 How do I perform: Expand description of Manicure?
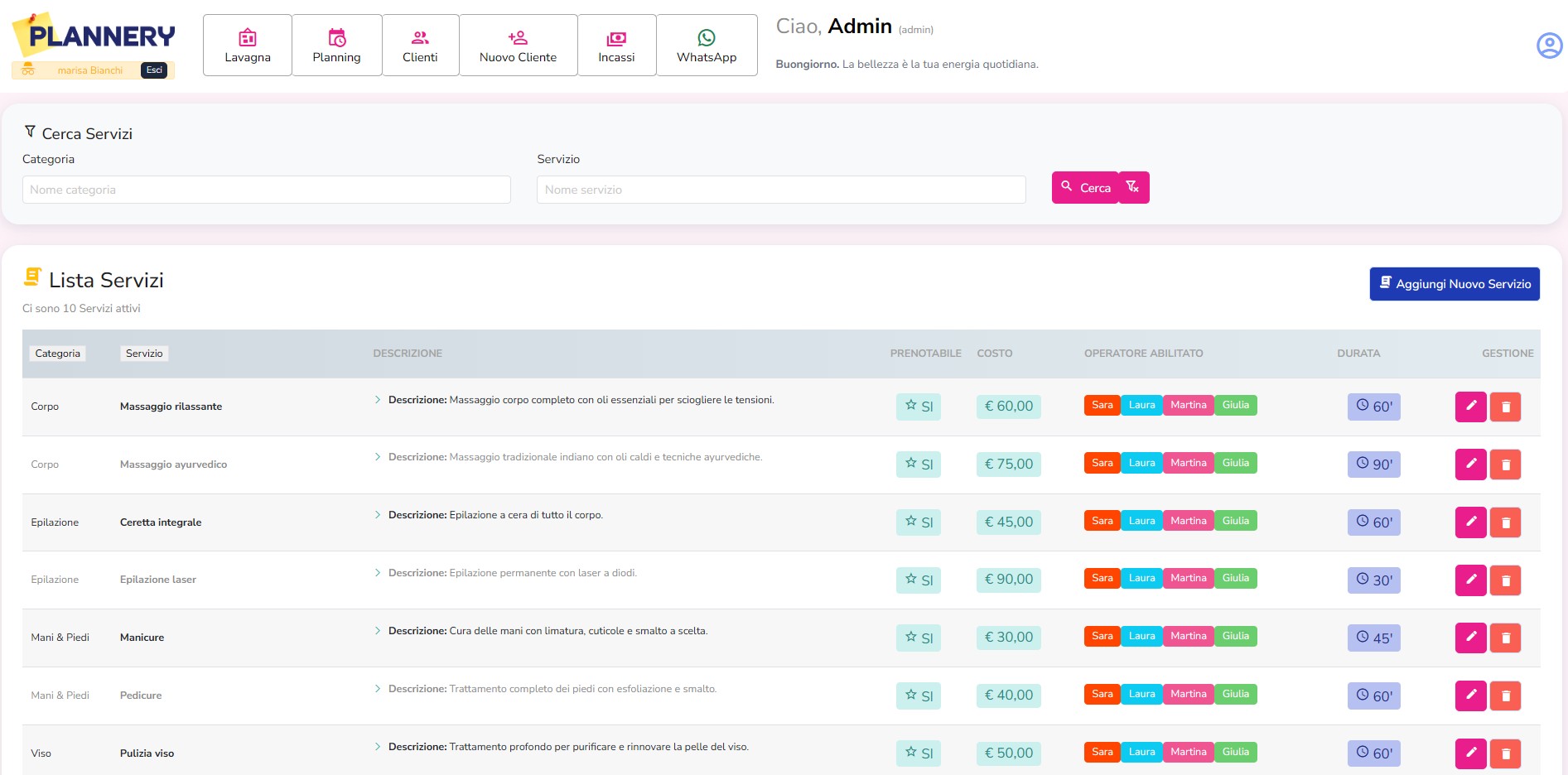click(x=378, y=631)
